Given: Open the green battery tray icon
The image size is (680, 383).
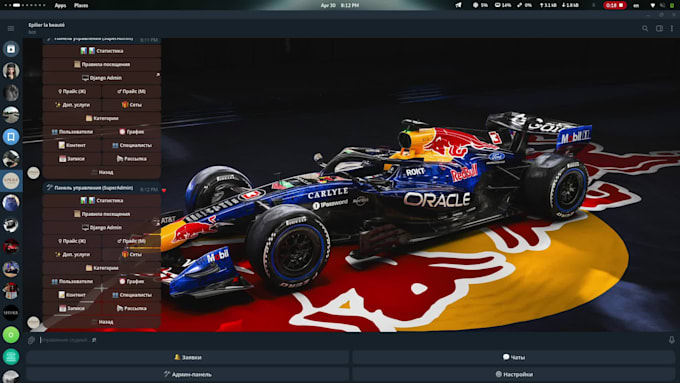Looking at the screenshot, I should [672, 5].
